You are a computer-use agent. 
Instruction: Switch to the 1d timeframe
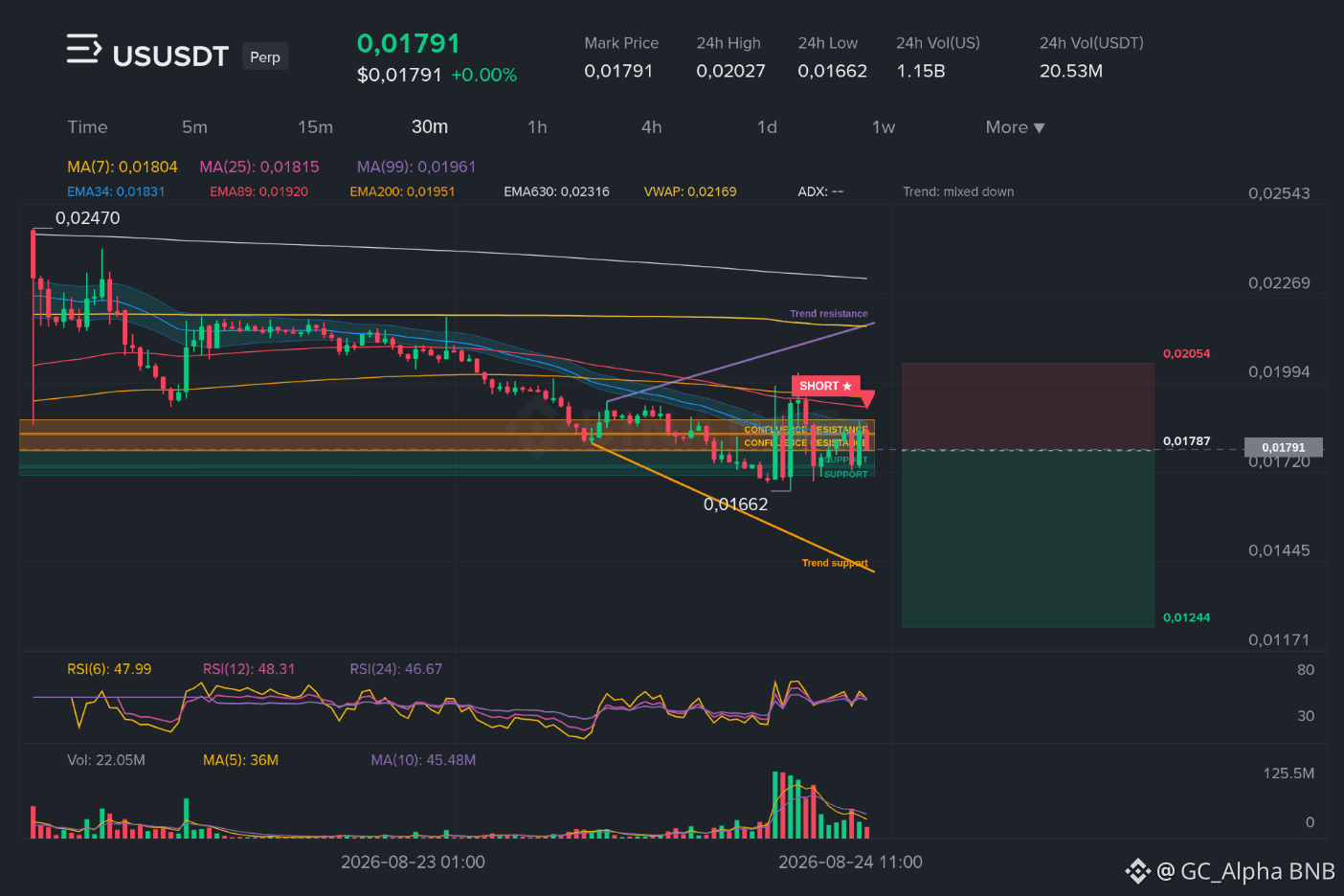point(767,127)
